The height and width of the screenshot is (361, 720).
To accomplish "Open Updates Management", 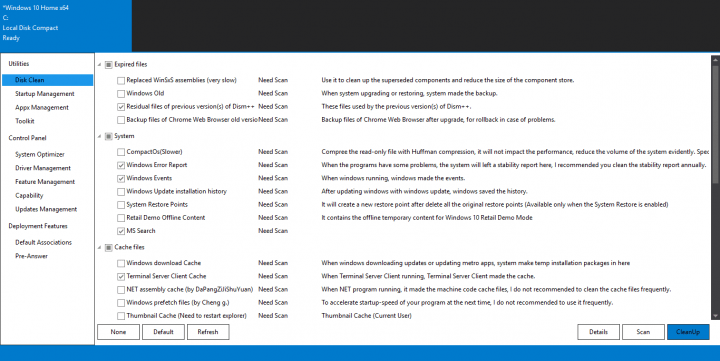I will coord(46,209).
